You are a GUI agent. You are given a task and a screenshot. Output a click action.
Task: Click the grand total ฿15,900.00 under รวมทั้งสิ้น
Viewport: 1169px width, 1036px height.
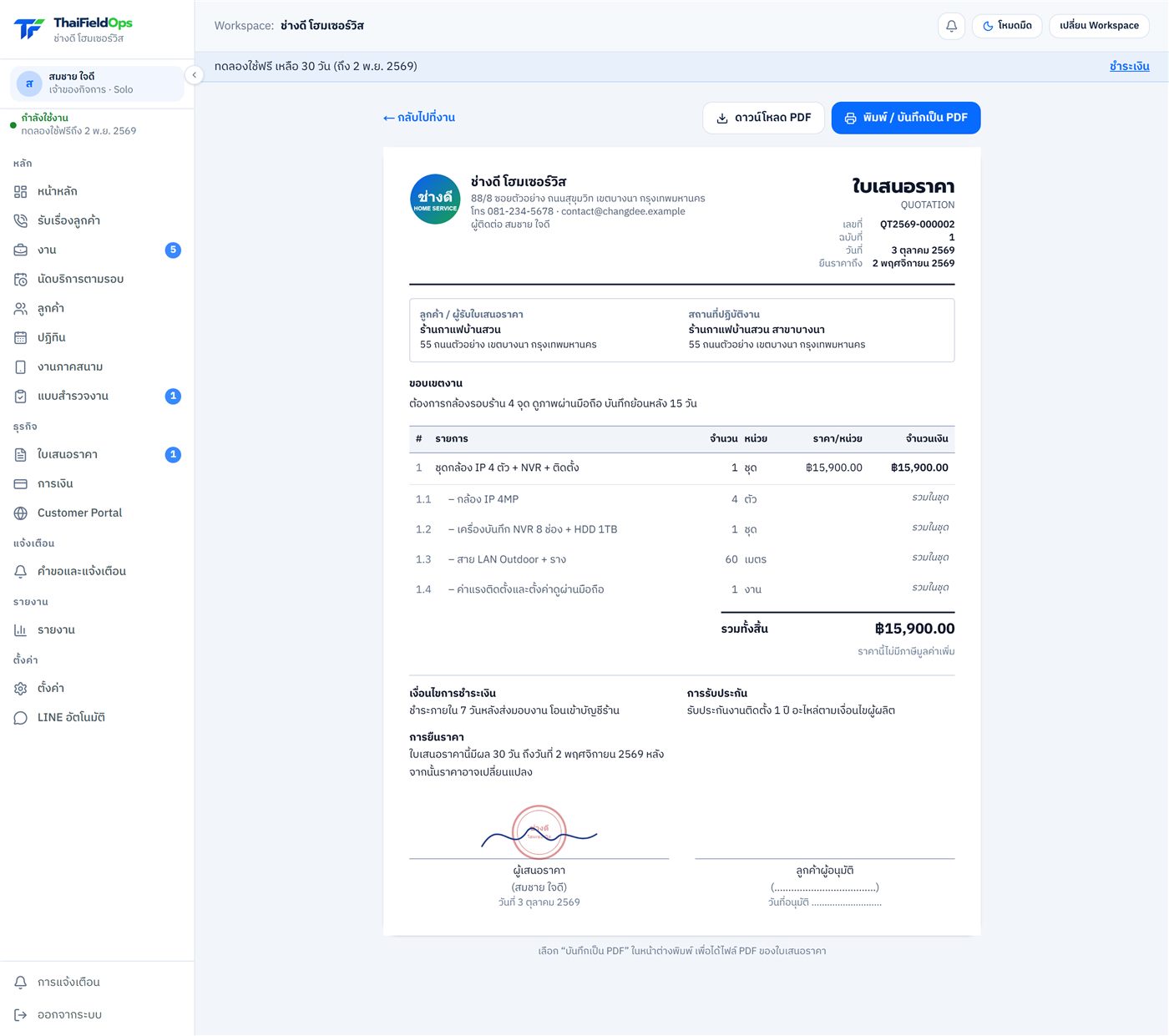point(914,629)
